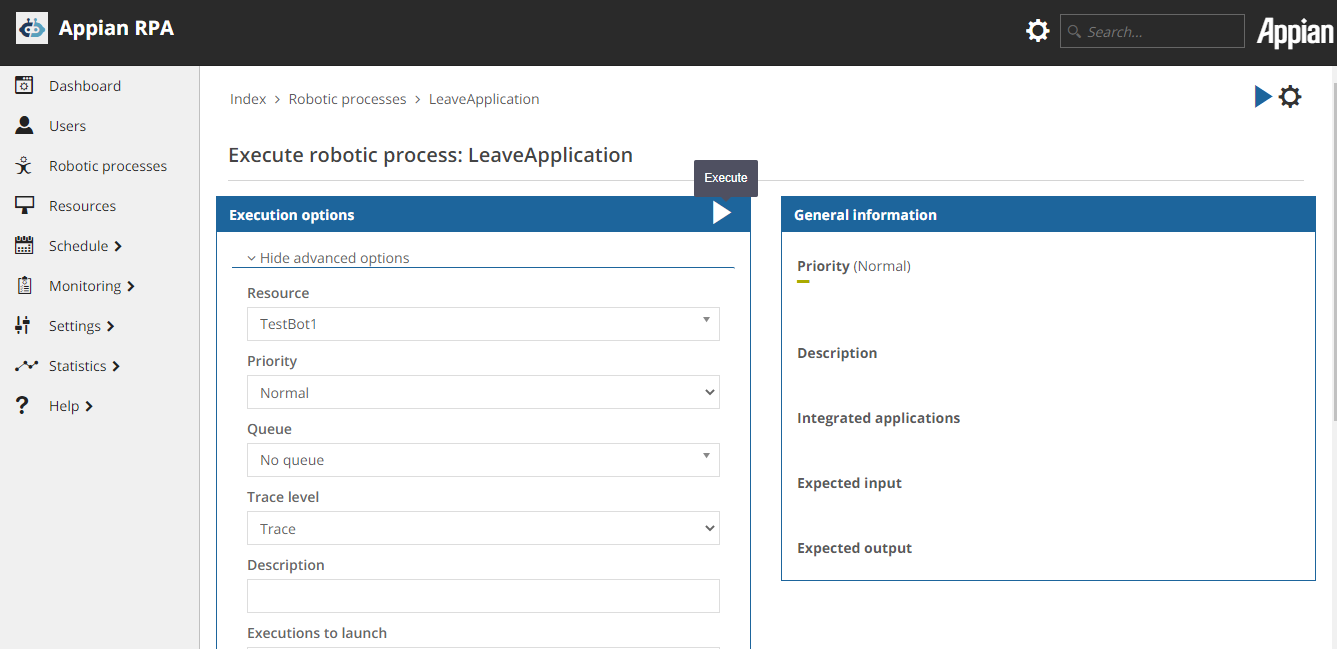Screen dimensions: 1337x649
Task: Click the gear icon next to search
Action: pos(1038,31)
